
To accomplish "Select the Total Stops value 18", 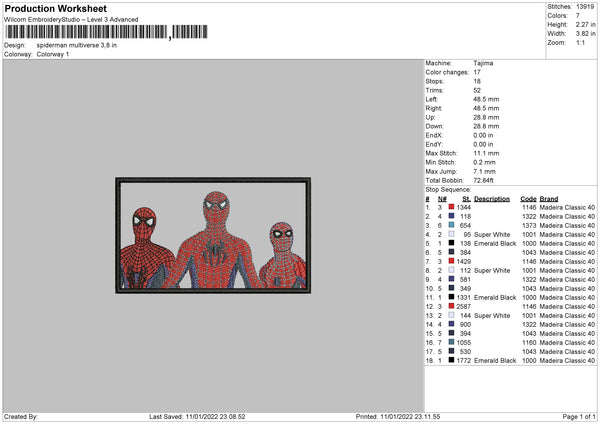I will (477, 81).
